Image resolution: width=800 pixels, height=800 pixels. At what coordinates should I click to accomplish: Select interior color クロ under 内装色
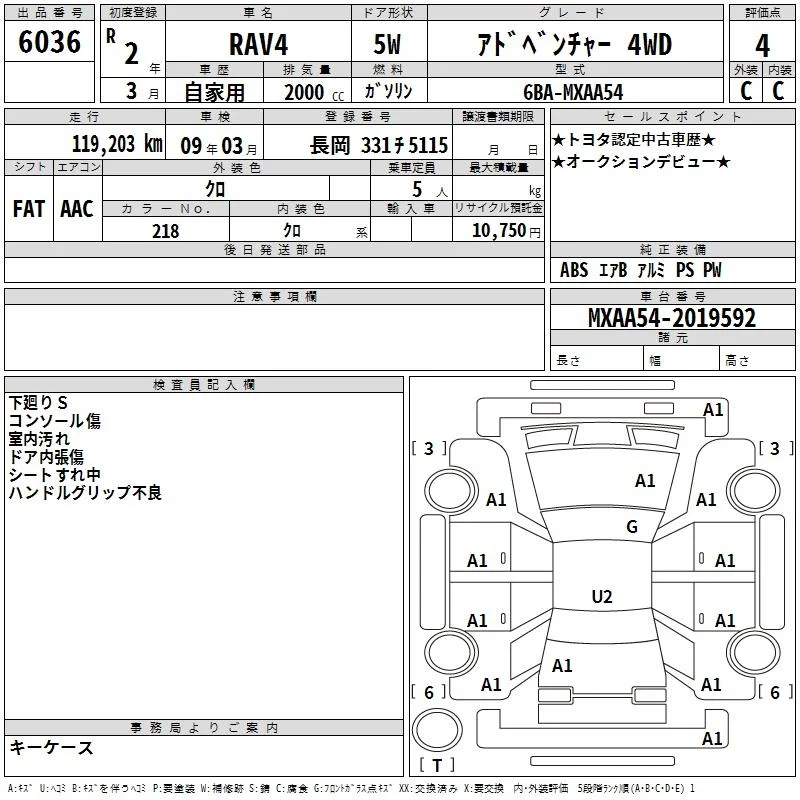pyautogui.click(x=292, y=231)
